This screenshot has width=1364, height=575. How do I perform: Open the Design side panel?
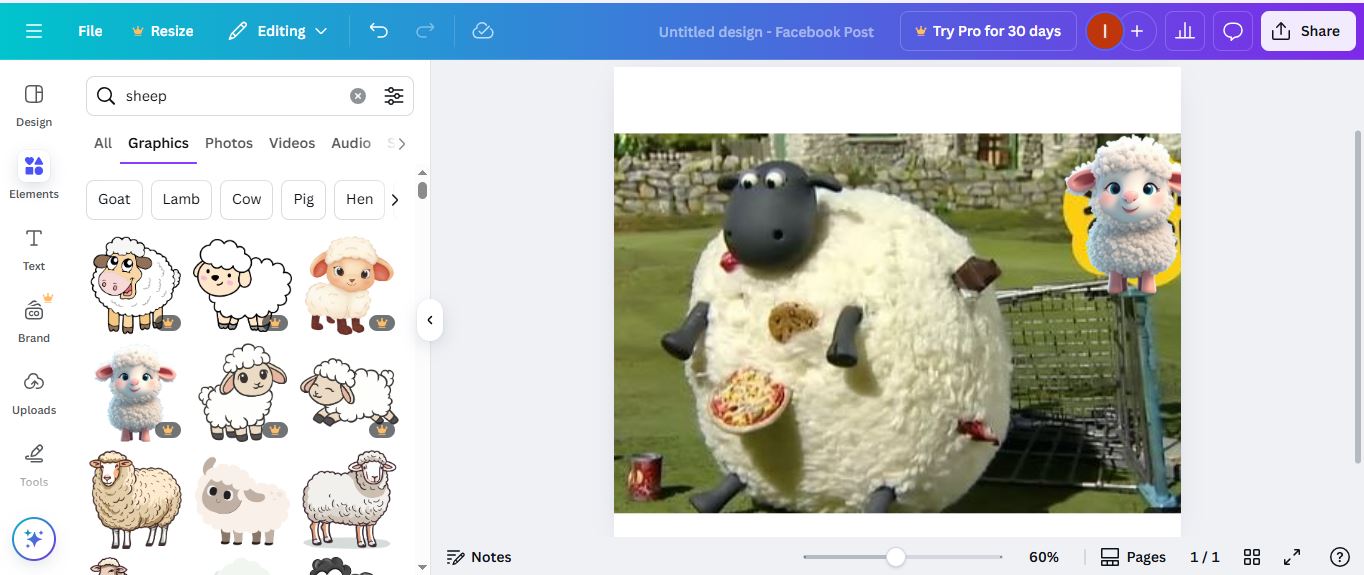[34, 106]
